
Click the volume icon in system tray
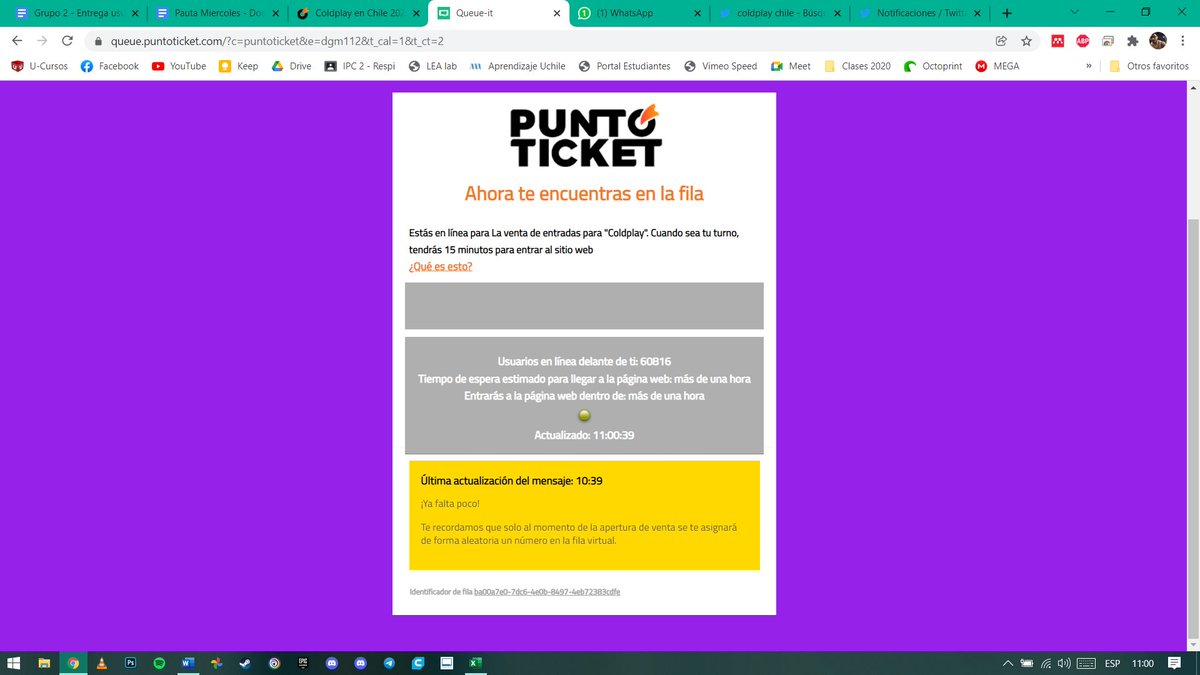pyautogui.click(x=1063, y=663)
